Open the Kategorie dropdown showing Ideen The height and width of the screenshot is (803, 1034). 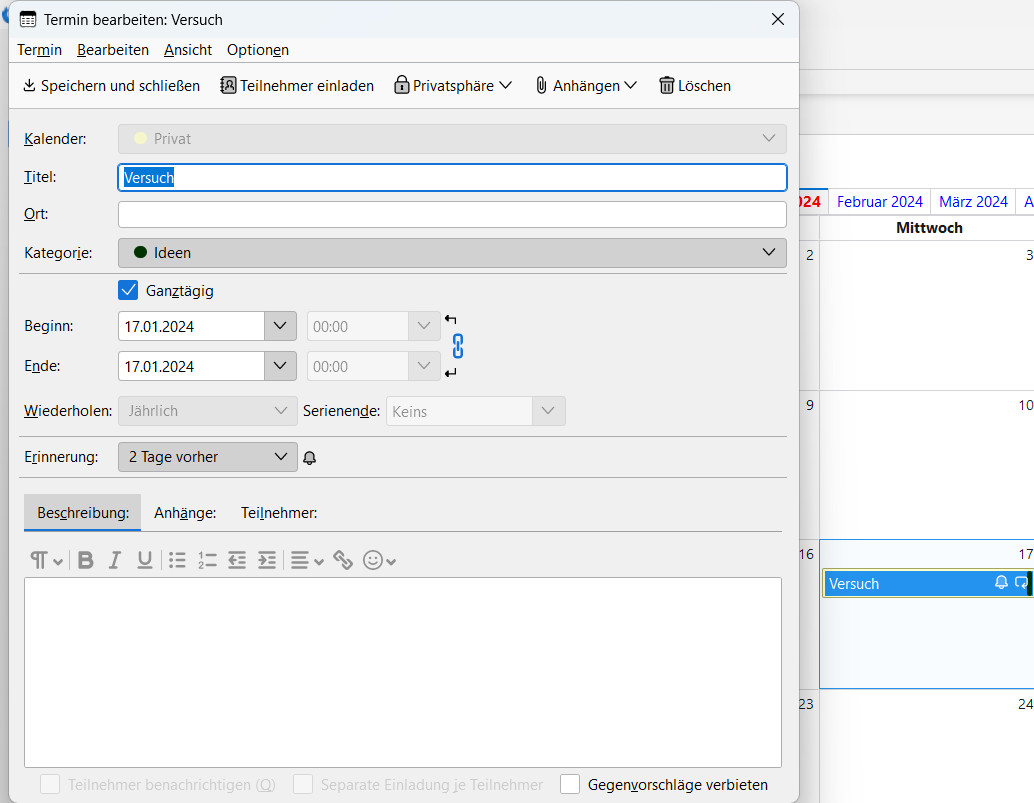click(452, 253)
